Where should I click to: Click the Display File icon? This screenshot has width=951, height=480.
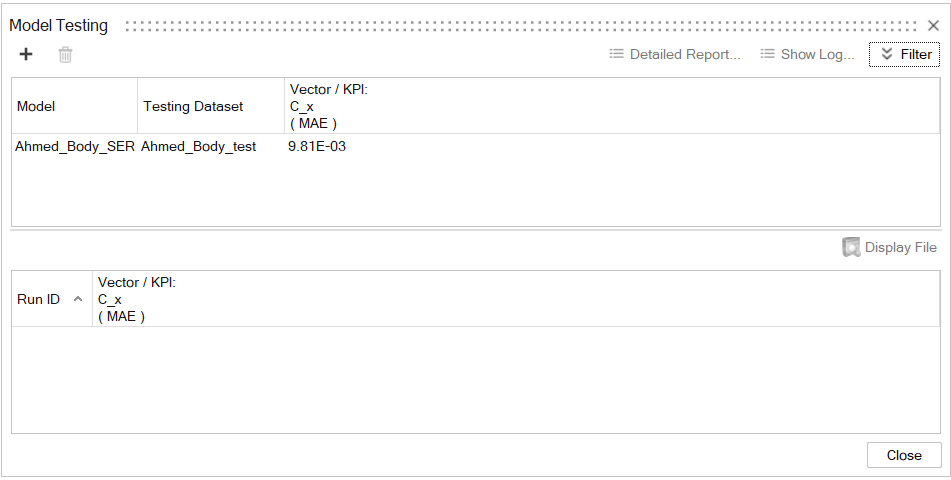[x=851, y=247]
